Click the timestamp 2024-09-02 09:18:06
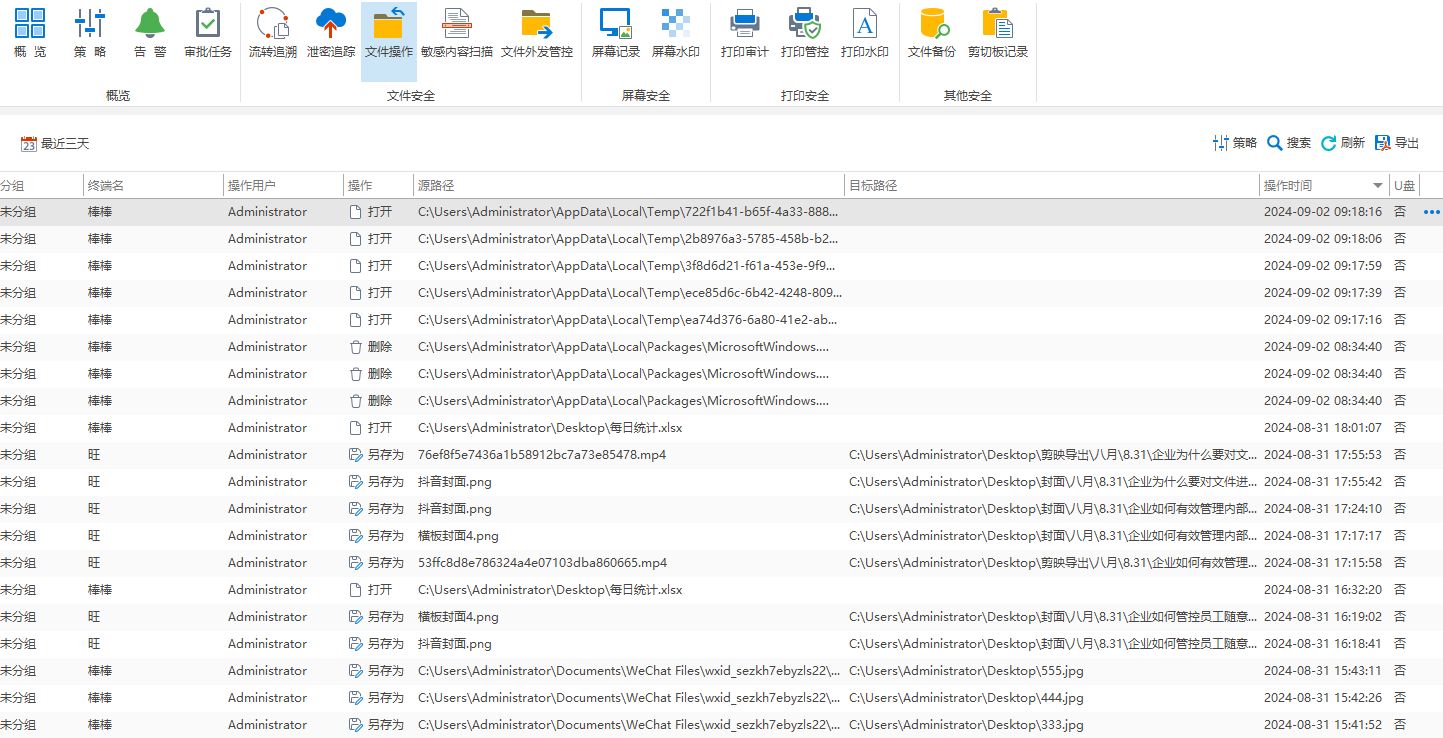The image size is (1443, 738). click(1323, 239)
